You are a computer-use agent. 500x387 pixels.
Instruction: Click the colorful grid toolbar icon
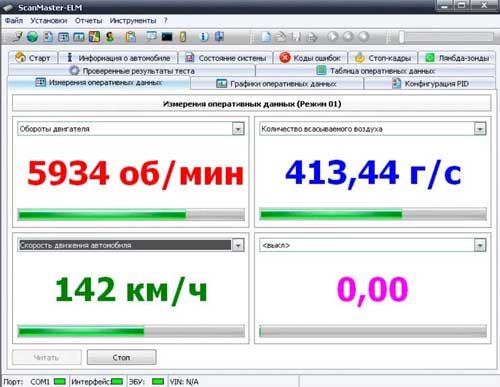tap(94, 37)
